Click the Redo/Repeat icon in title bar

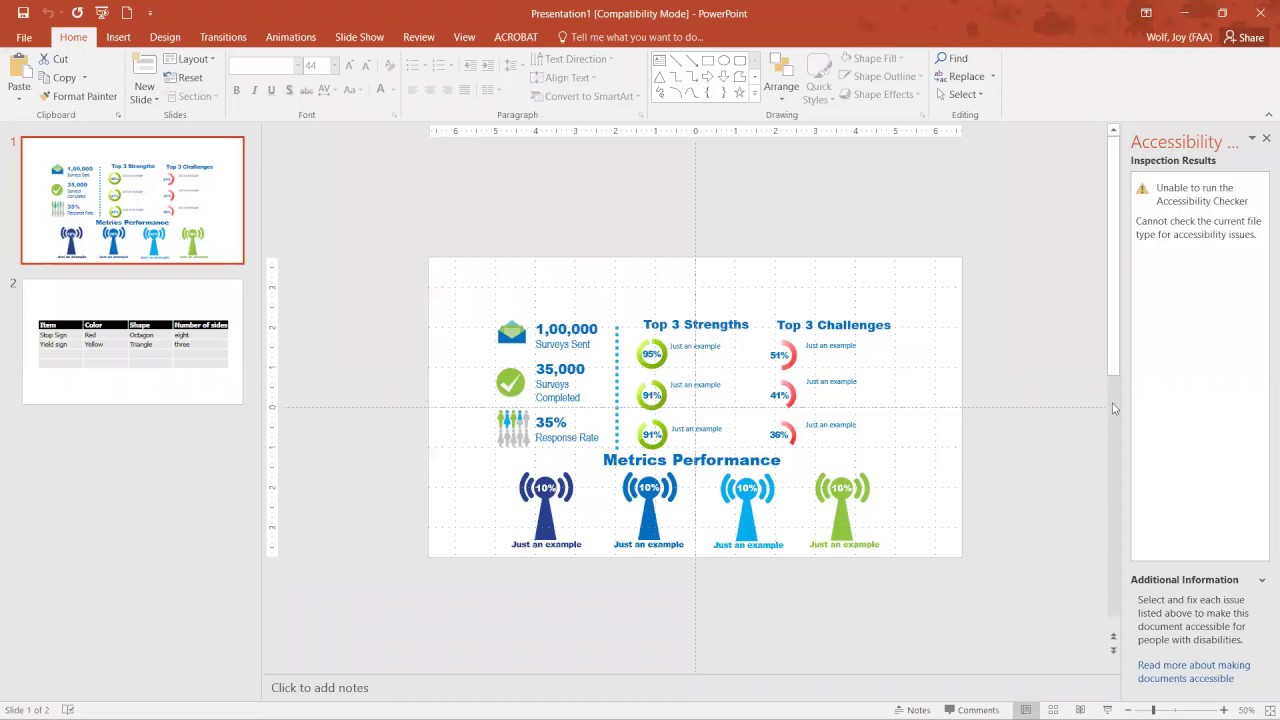tap(77, 13)
